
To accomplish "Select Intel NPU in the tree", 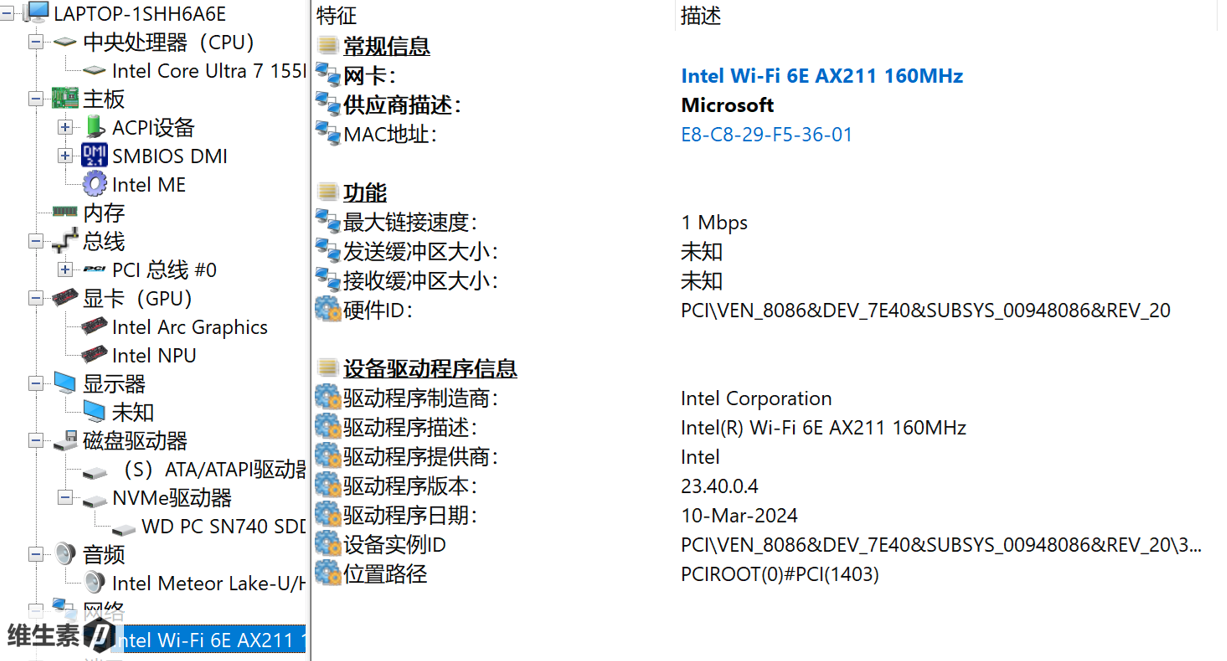I will click(154, 355).
